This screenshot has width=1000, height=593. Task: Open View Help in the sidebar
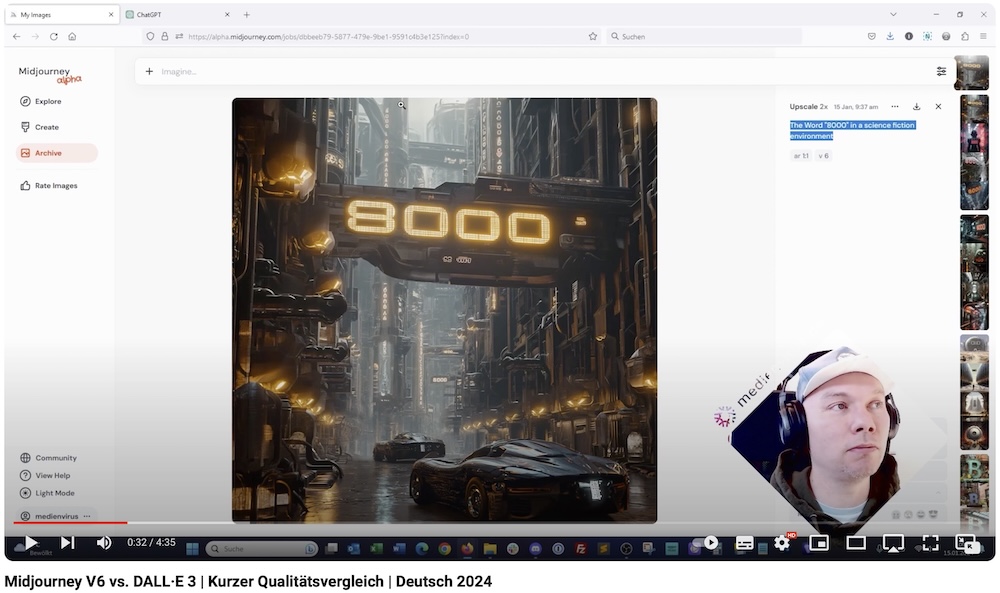(x=45, y=476)
